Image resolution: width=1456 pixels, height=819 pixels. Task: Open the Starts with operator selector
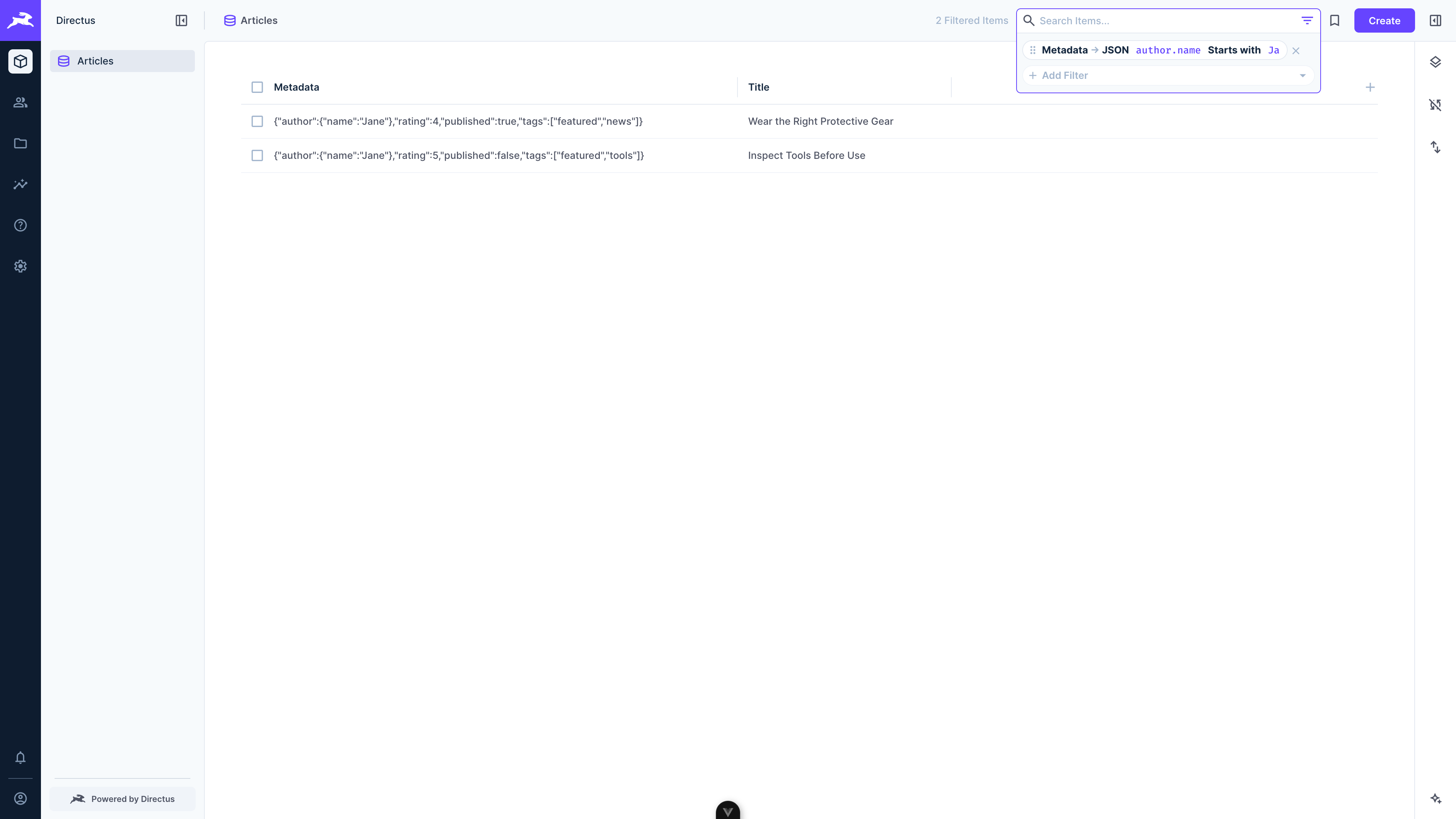(1234, 50)
